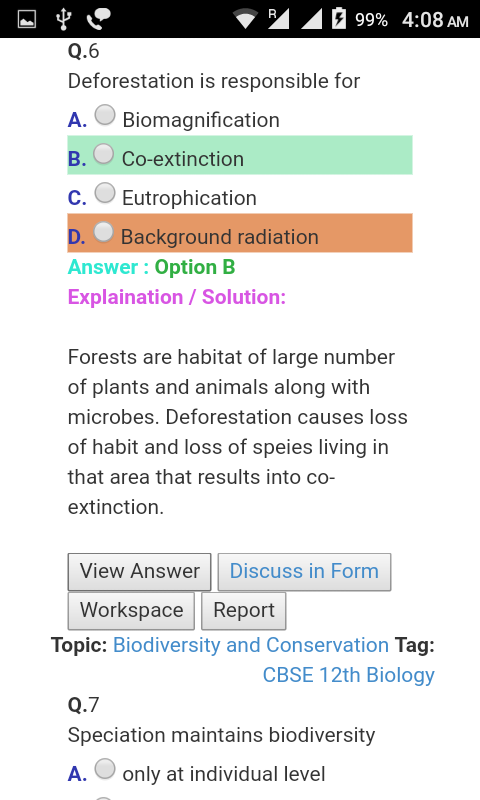The width and height of the screenshot is (480, 800).
Task: Open Discuss in Form link button
Action: pos(305,571)
